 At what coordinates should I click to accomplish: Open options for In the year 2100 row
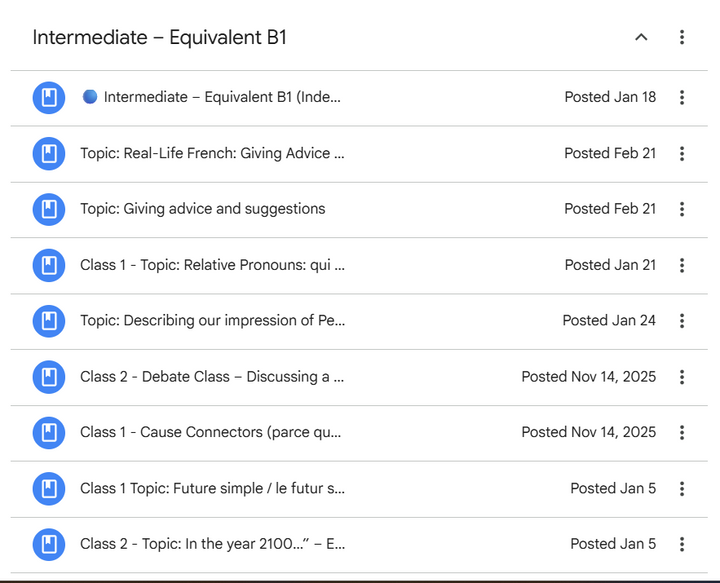(682, 544)
